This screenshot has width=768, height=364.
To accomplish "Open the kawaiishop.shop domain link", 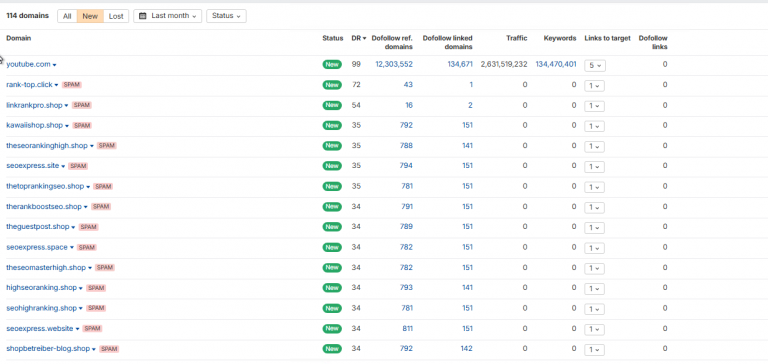I will pos(34,125).
